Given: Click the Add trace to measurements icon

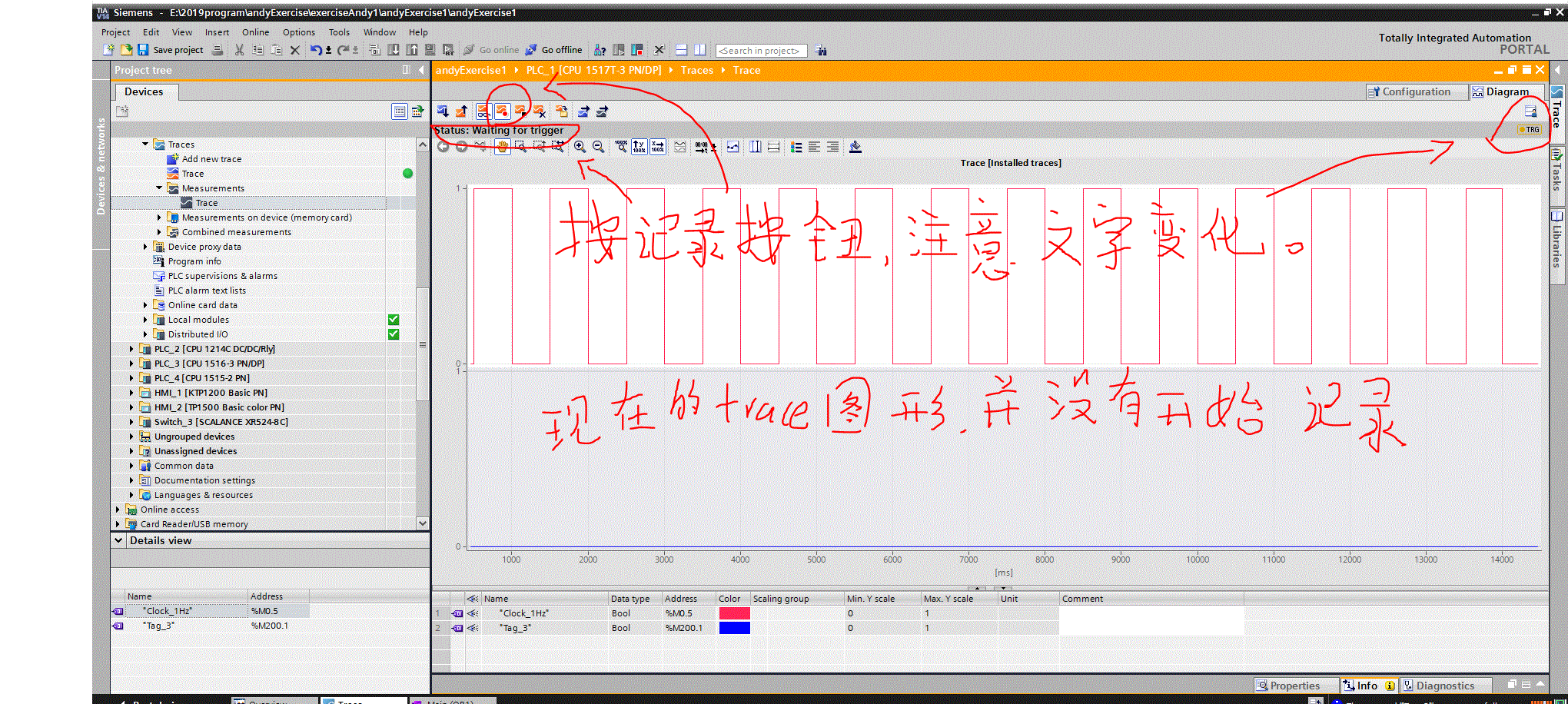Looking at the screenshot, I should (562, 111).
